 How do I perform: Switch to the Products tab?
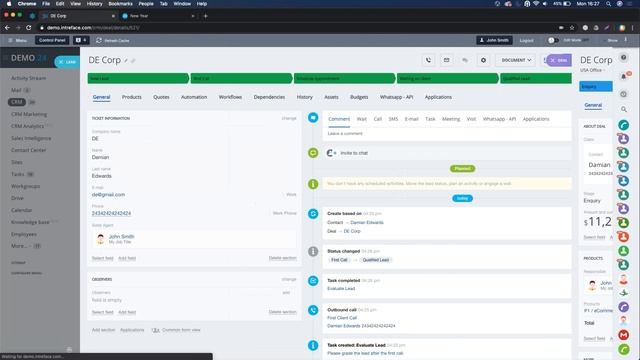click(x=131, y=97)
